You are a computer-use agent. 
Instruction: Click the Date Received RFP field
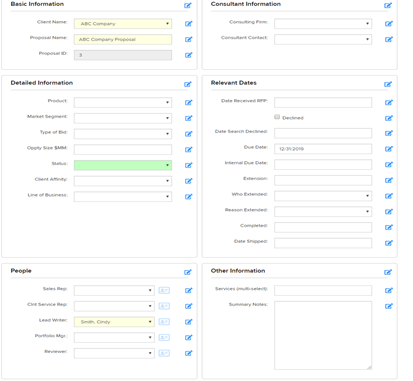point(323,102)
